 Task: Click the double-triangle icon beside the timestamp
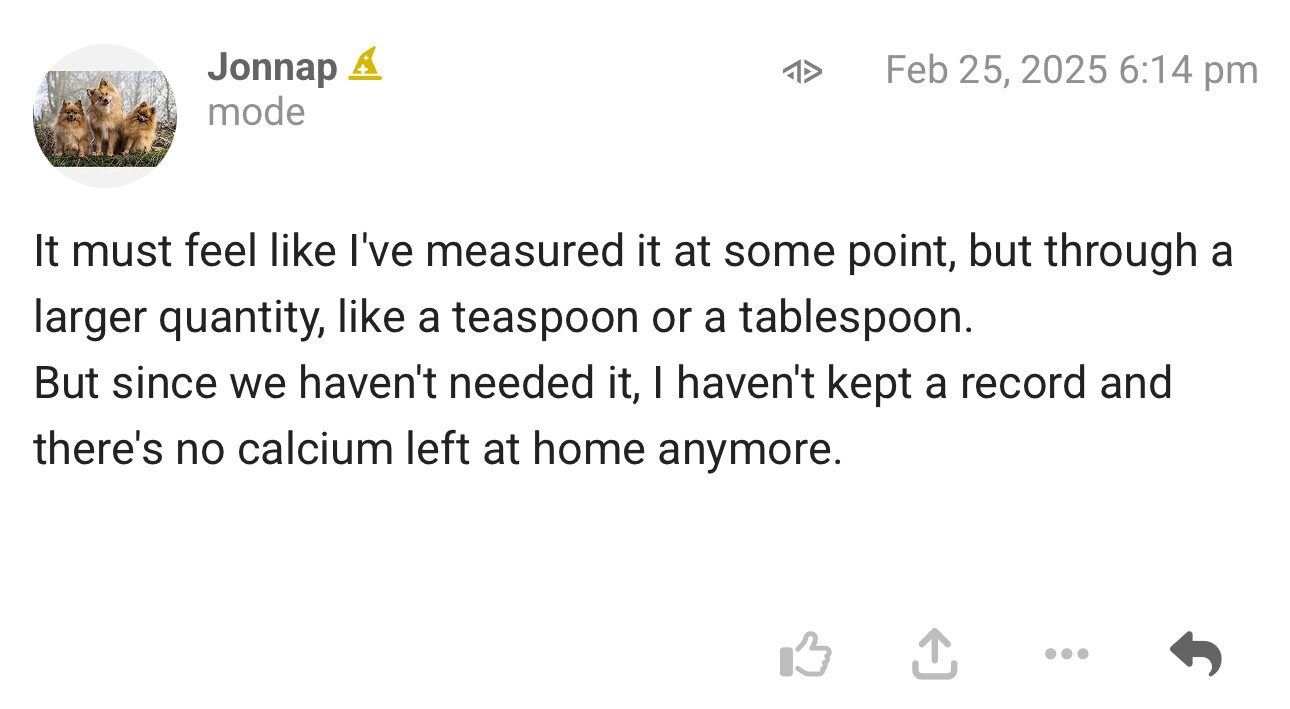pos(802,71)
